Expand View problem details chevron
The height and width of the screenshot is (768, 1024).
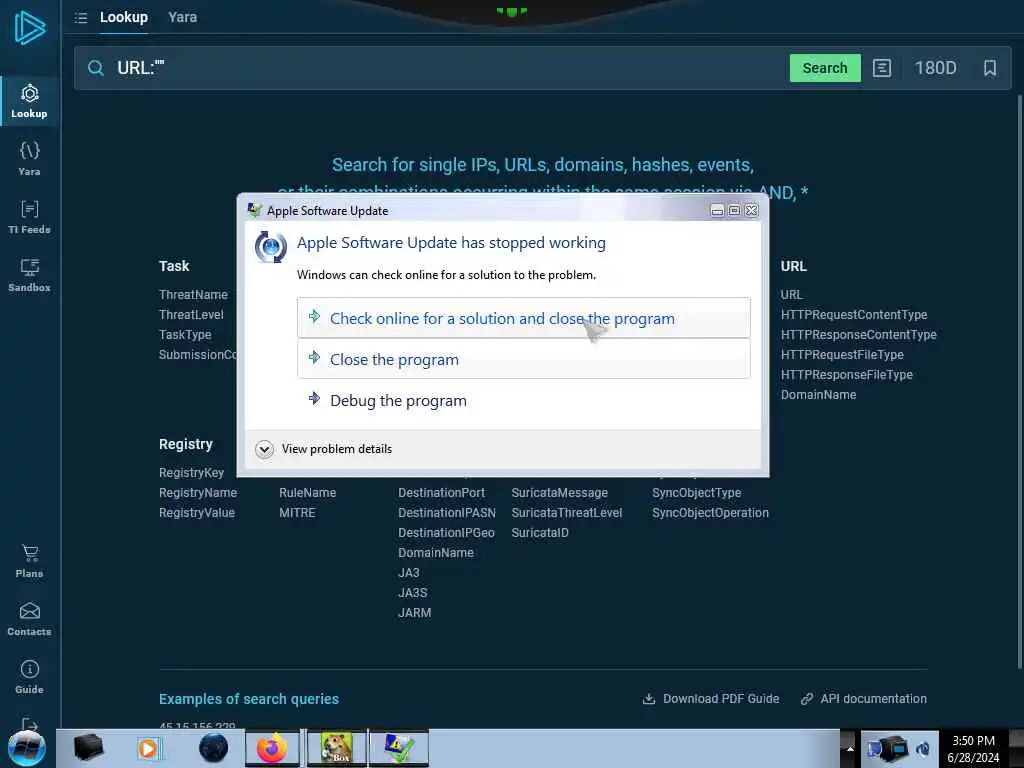click(x=264, y=449)
